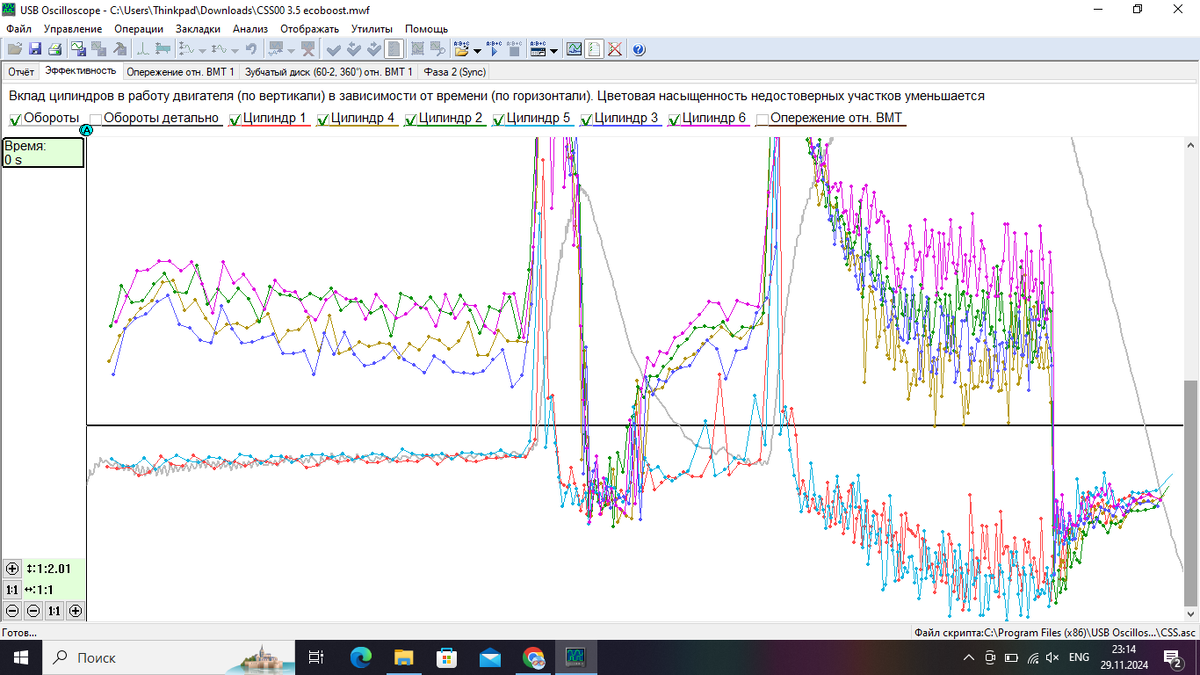1200x675 pixels.
Task: Click the plus button in the bottom zoom row
Action: pyautogui.click(x=75, y=610)
